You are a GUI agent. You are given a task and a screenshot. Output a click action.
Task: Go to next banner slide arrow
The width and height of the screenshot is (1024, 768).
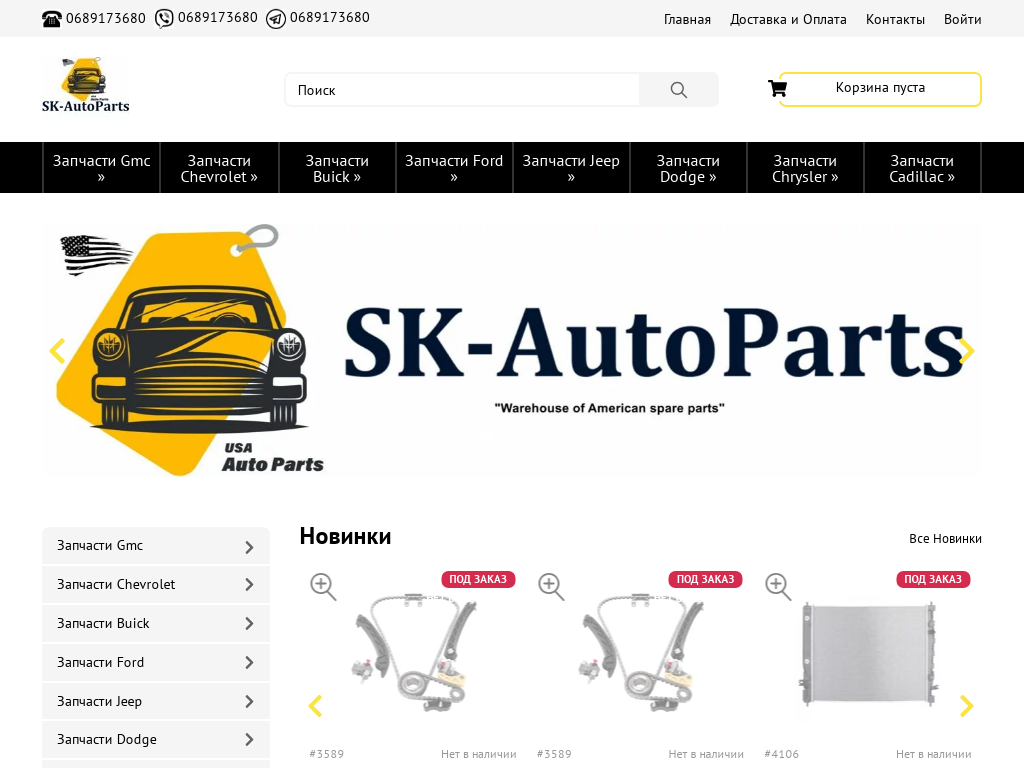click(x=967, y=351)
